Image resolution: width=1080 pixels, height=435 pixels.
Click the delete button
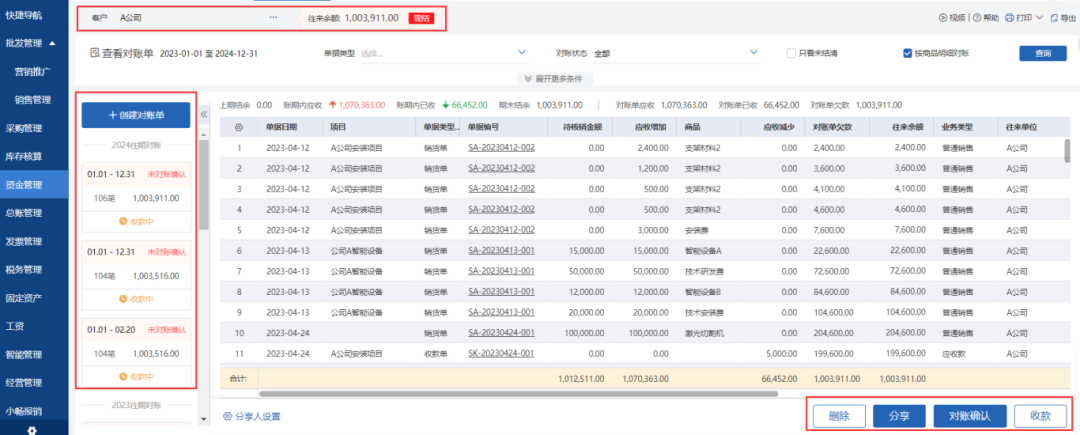click(x=838, y=416)
